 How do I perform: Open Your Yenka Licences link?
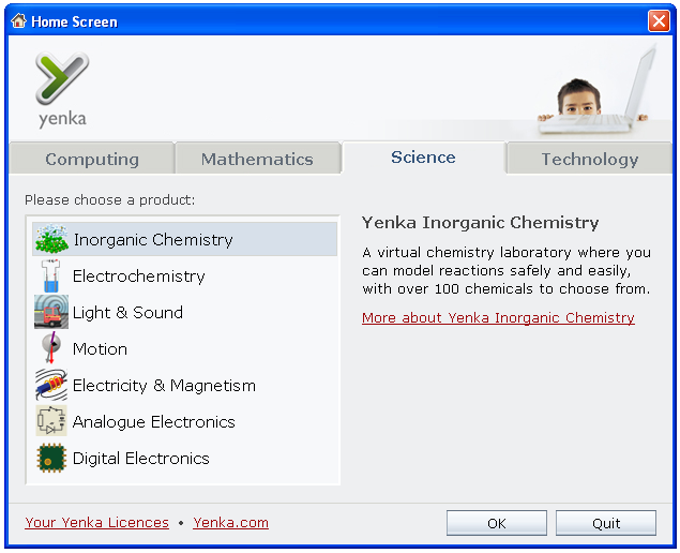(97, 523)
